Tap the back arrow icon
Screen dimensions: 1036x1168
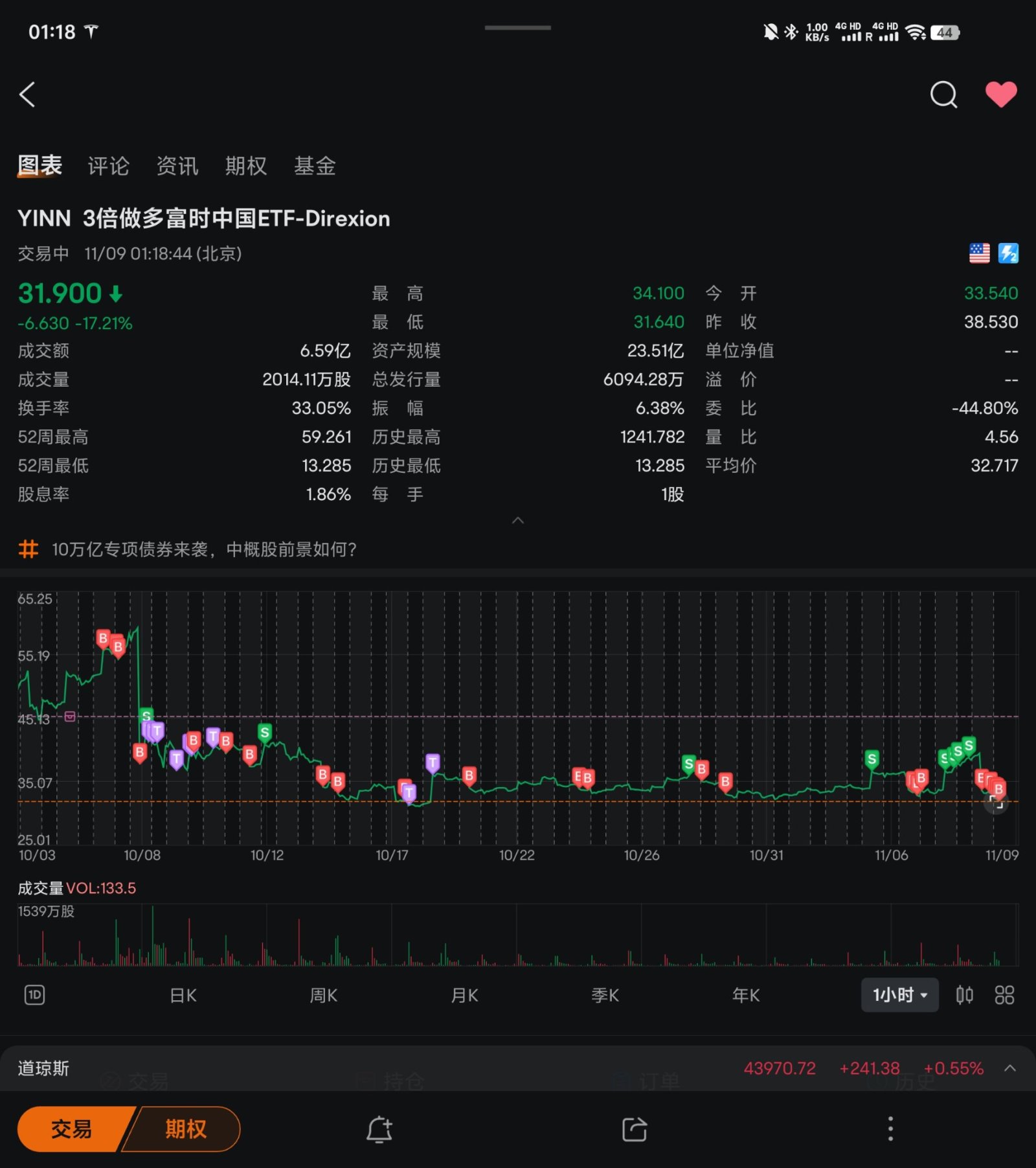point(27,95)
